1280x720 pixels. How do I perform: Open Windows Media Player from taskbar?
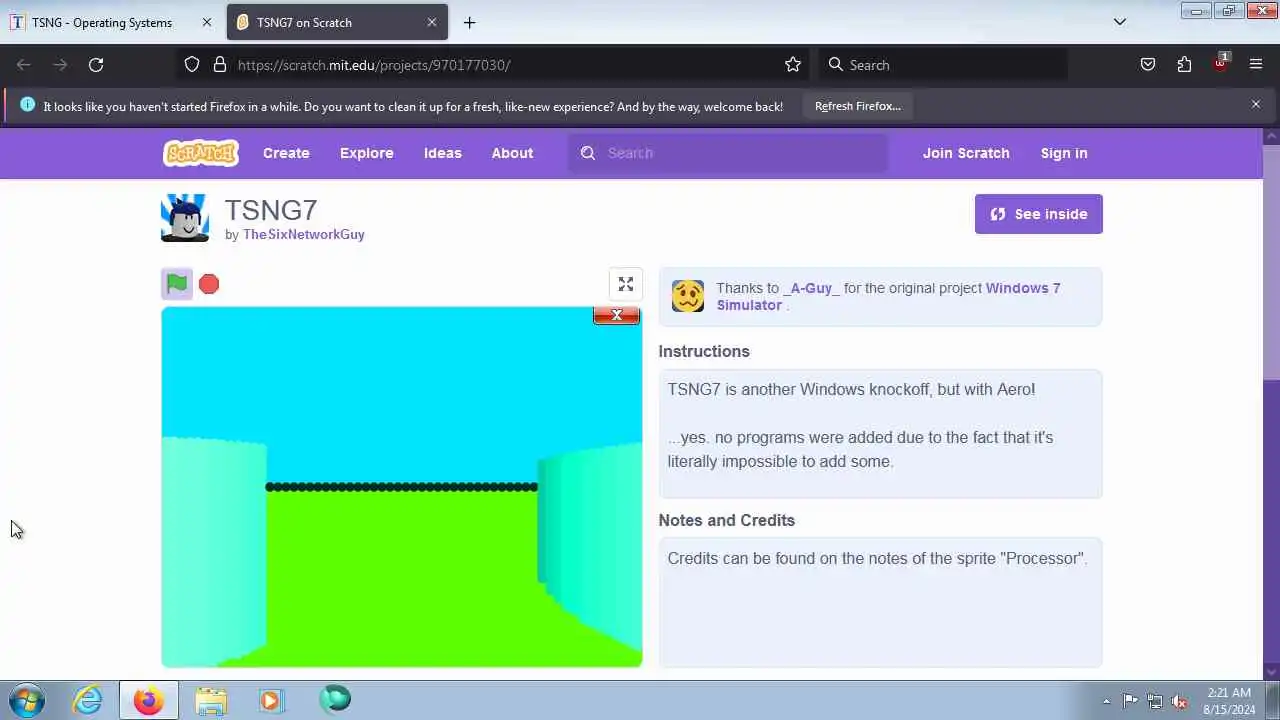click(271, 700)
